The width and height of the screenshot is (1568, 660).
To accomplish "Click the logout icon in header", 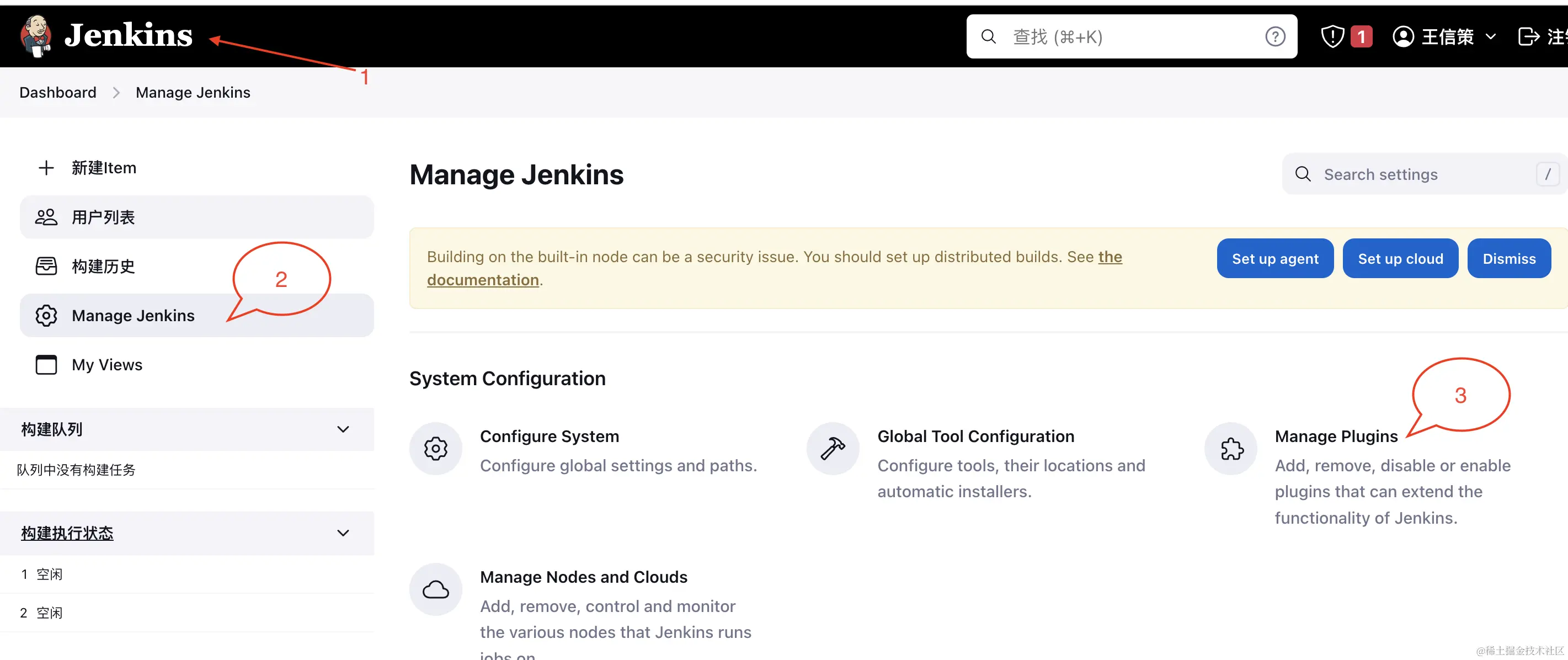I will (1528, 36).
